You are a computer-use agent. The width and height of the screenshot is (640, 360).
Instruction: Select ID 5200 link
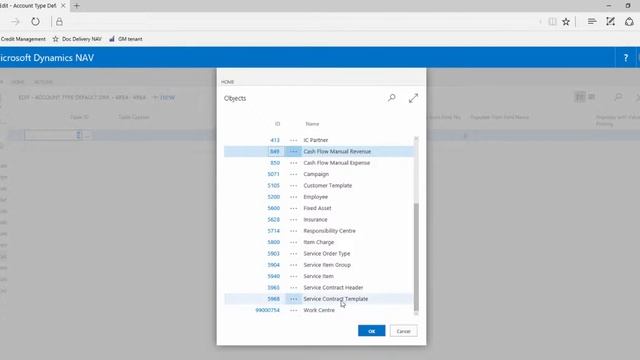coord(273,197)
